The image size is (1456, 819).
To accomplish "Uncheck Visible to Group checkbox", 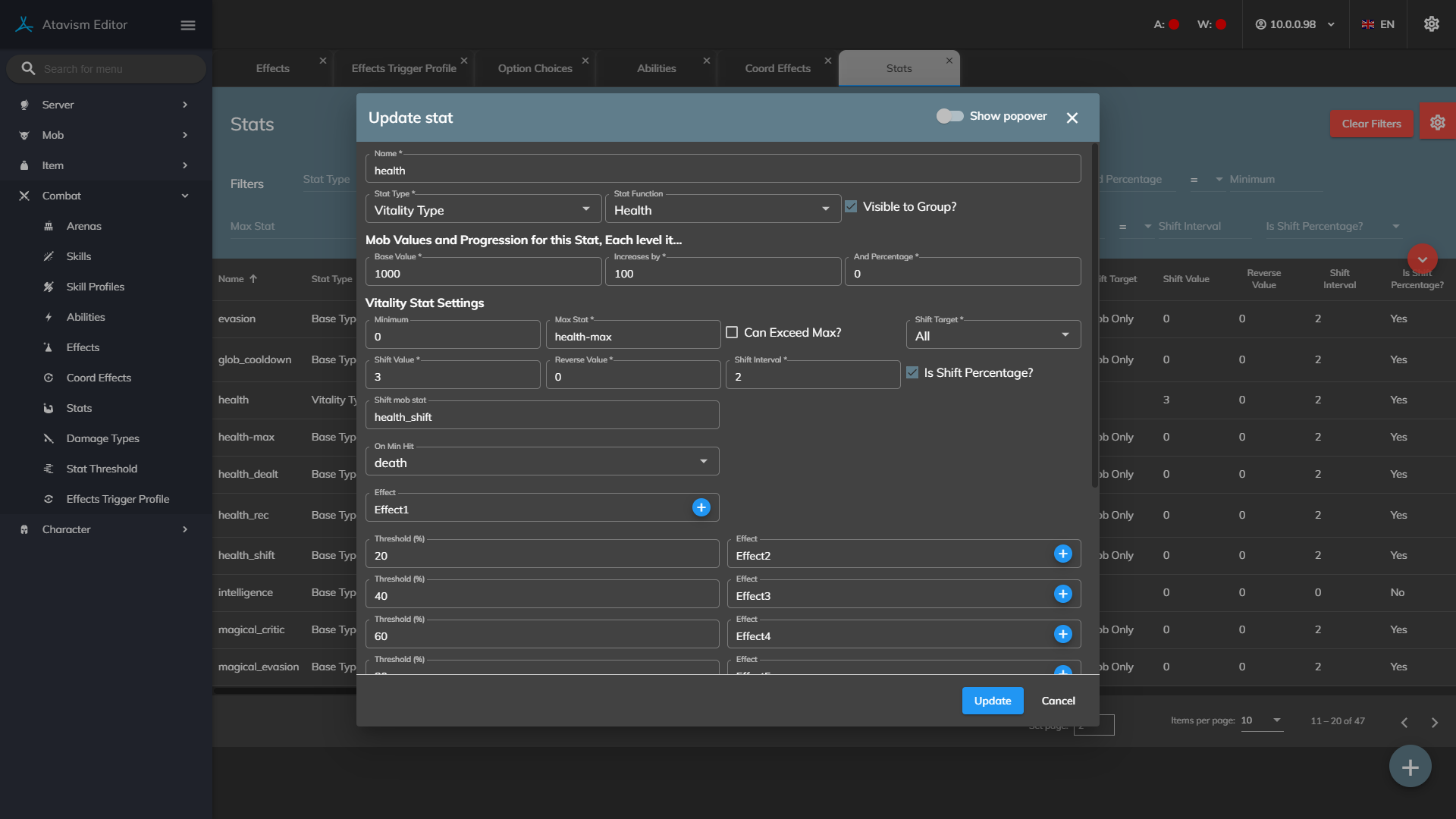I will (851, 206).
